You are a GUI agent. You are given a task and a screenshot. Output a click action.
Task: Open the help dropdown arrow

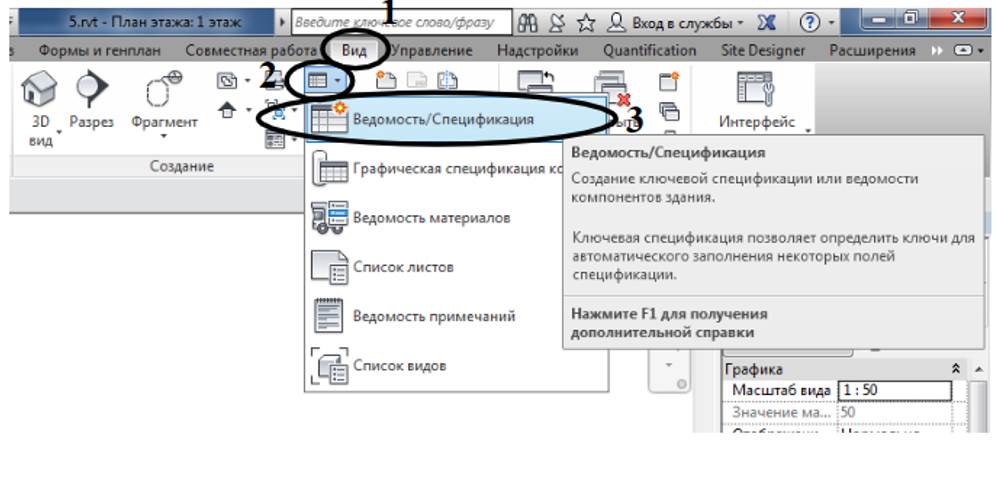click(831, 24)
